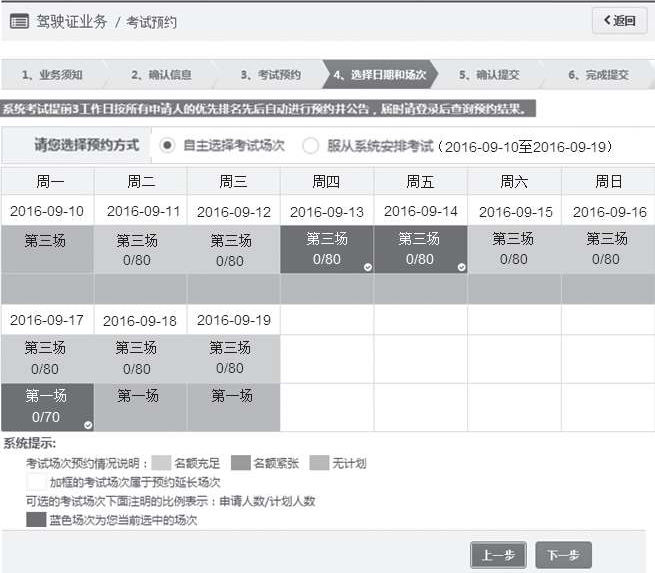This screenshot has width=655, height=573.
Task: Click the 下一步 button
Action: (x=563, y=555)
